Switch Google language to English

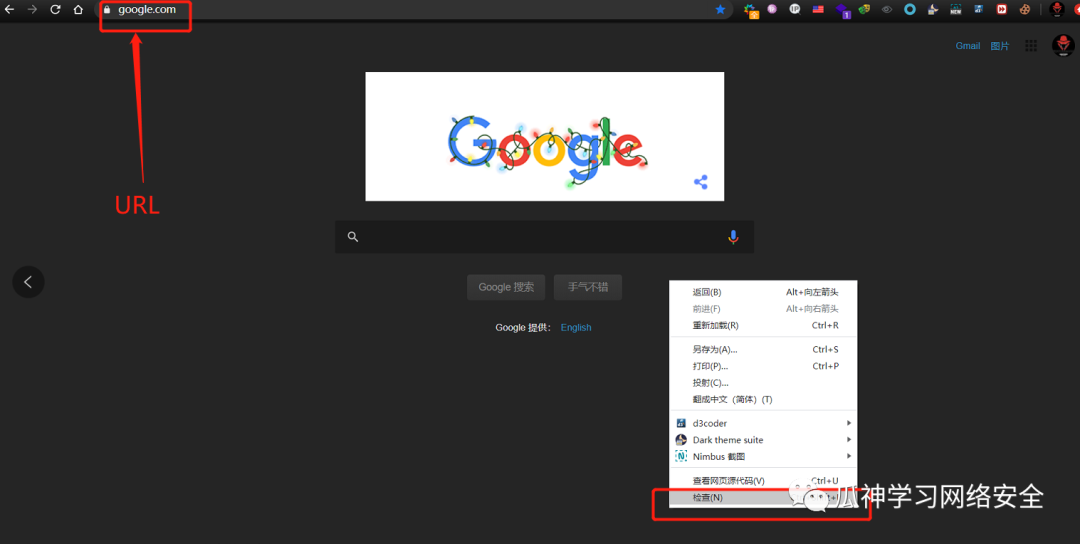click(576, 327)
